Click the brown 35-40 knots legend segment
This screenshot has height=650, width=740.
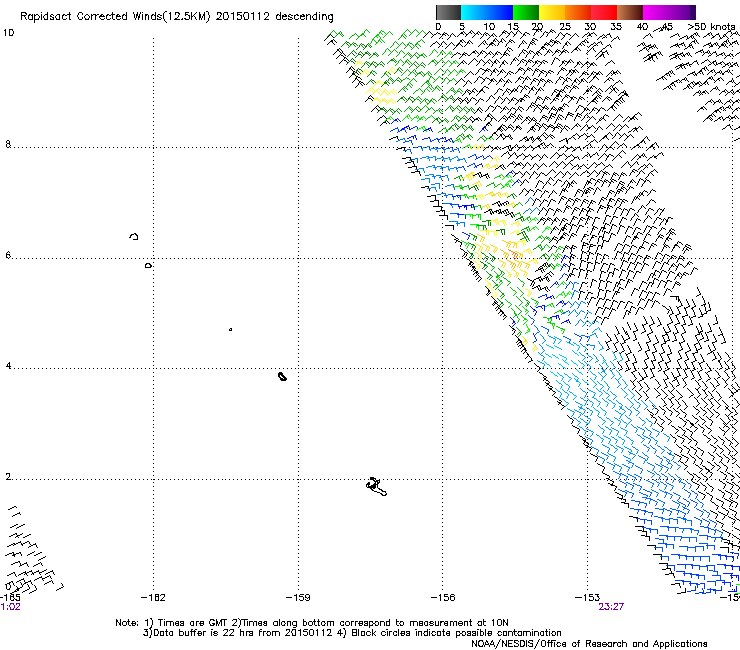tap(630, 12)
